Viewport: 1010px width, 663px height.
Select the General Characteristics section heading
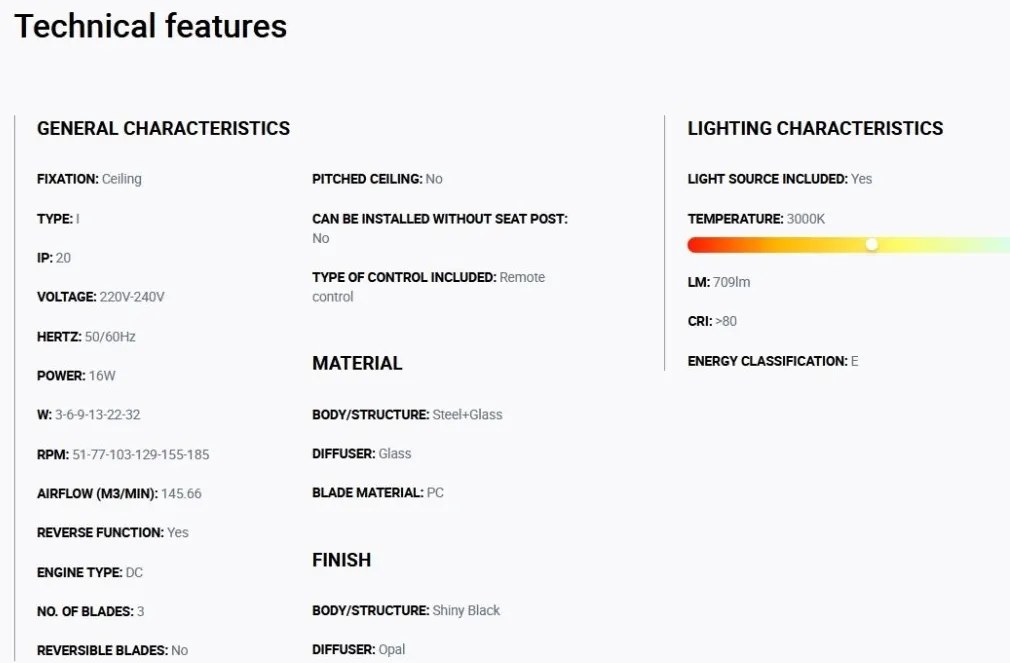click(x=163, y=129)
